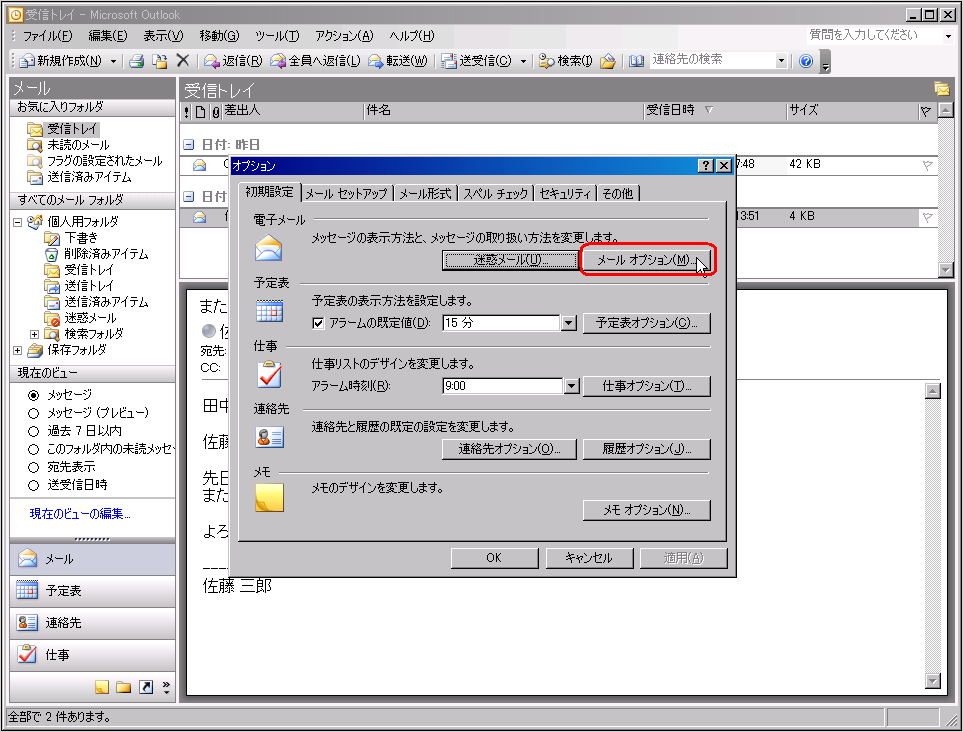
Task: Click the shortcuts icon in bottom bar
Action: pos(146,687)
